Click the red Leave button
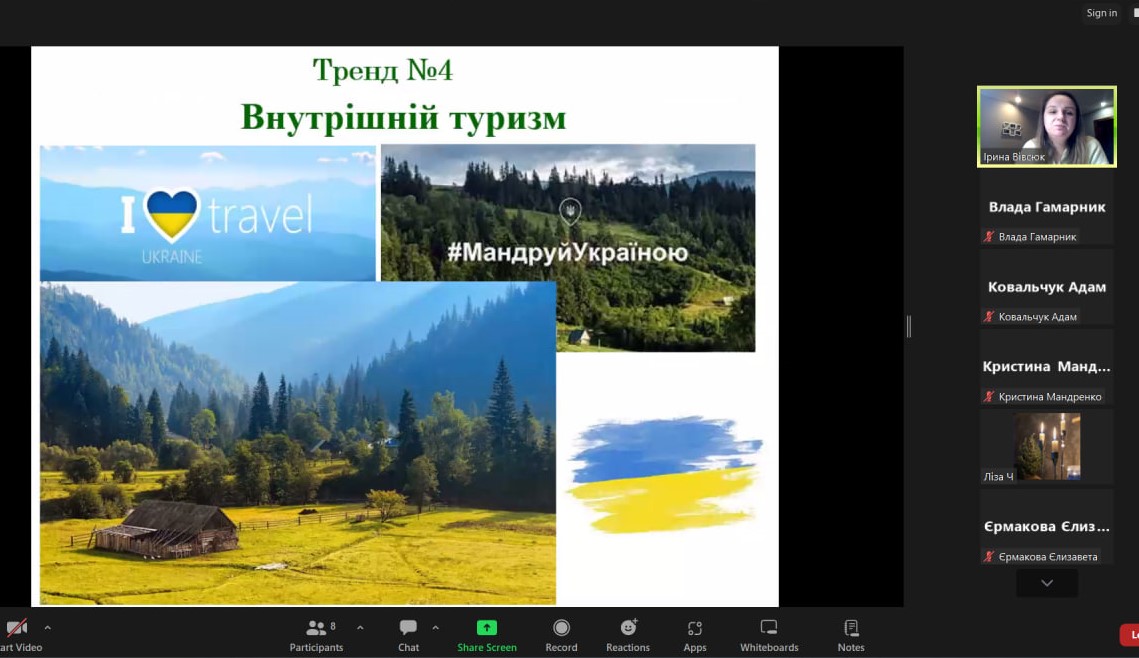This screenshot has width=1139, height=658. point(1130,635)
